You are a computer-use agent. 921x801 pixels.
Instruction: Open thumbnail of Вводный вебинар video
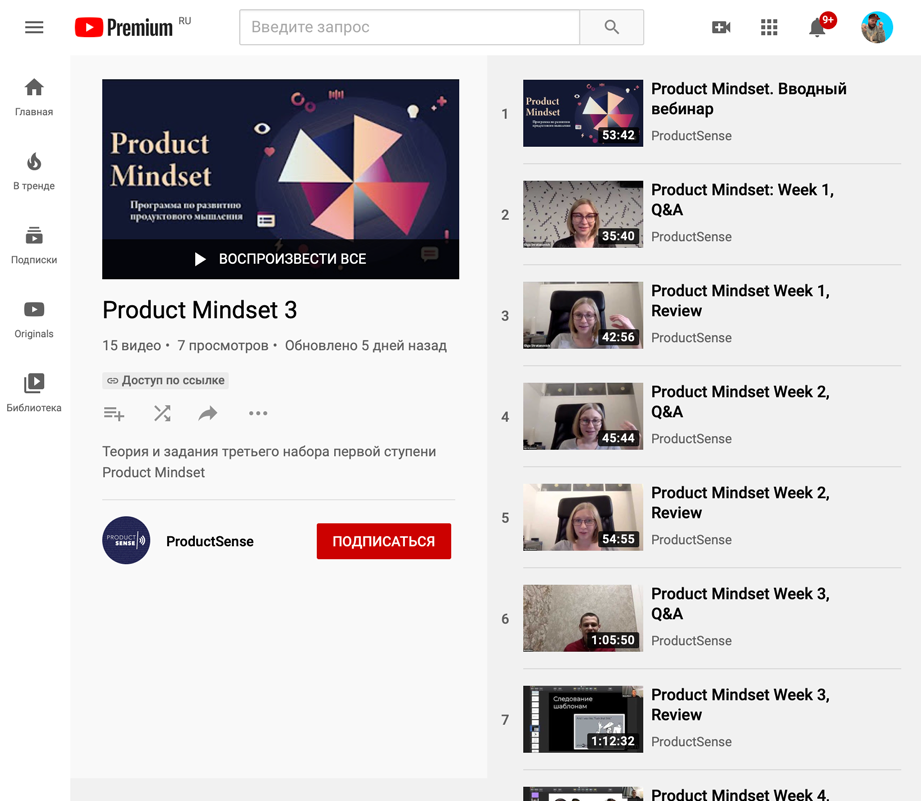pyautogui.click(x=583, y=113)
